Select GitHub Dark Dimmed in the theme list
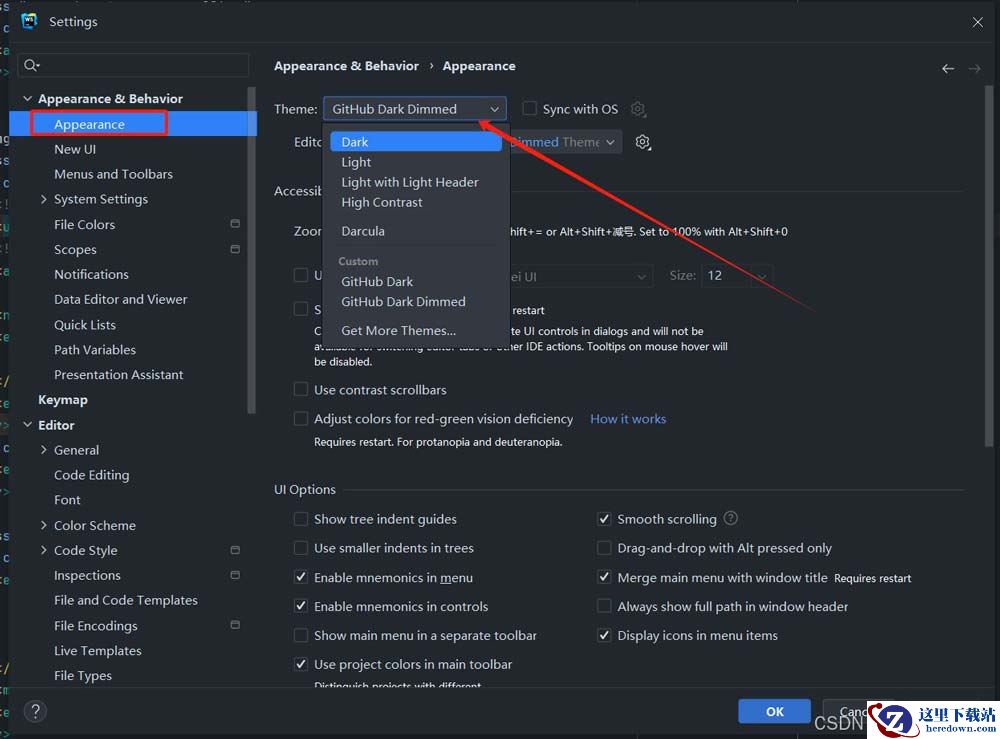The image size is (1000, 739). (416, 302)
